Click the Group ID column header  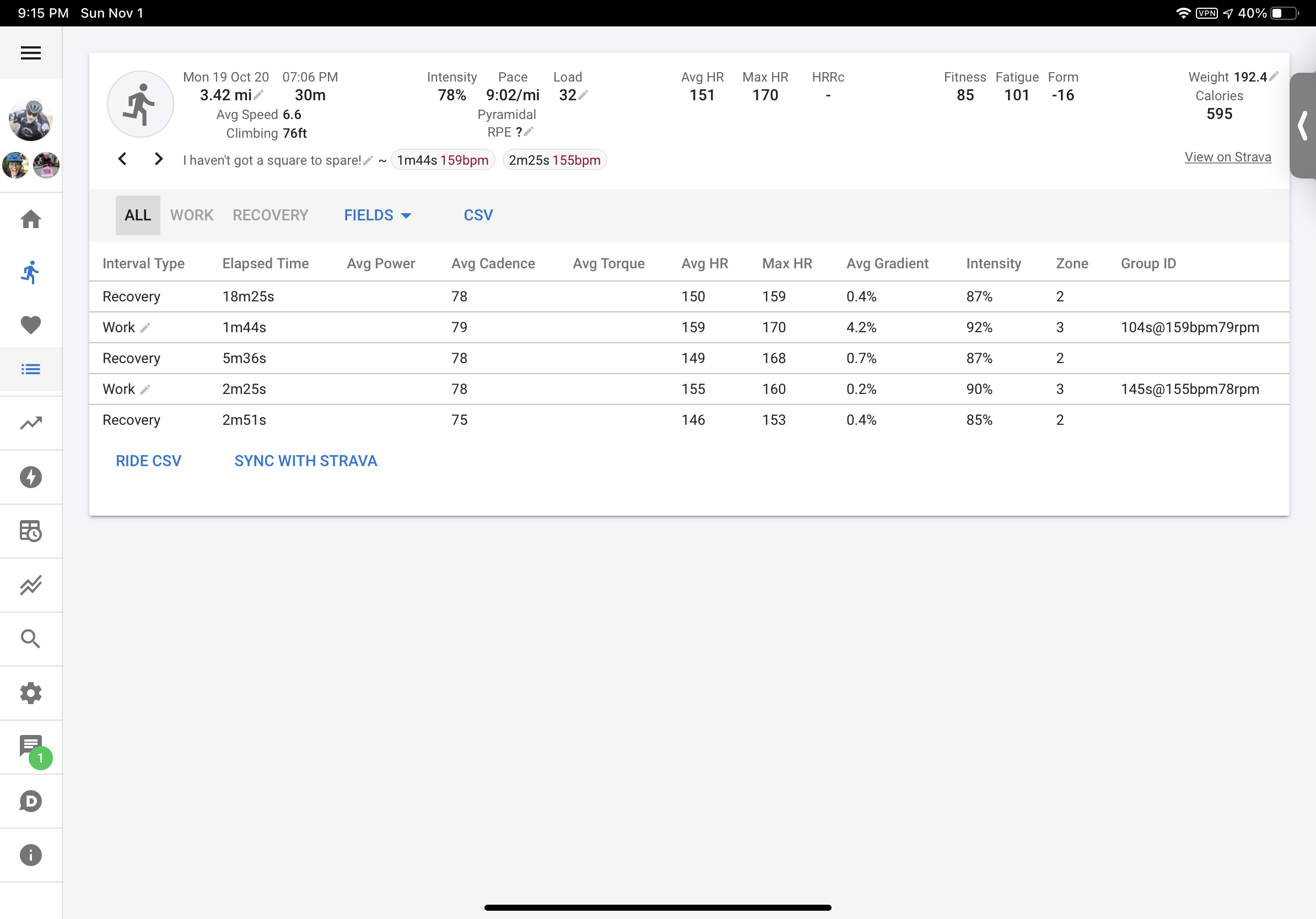click(1148, 263)
